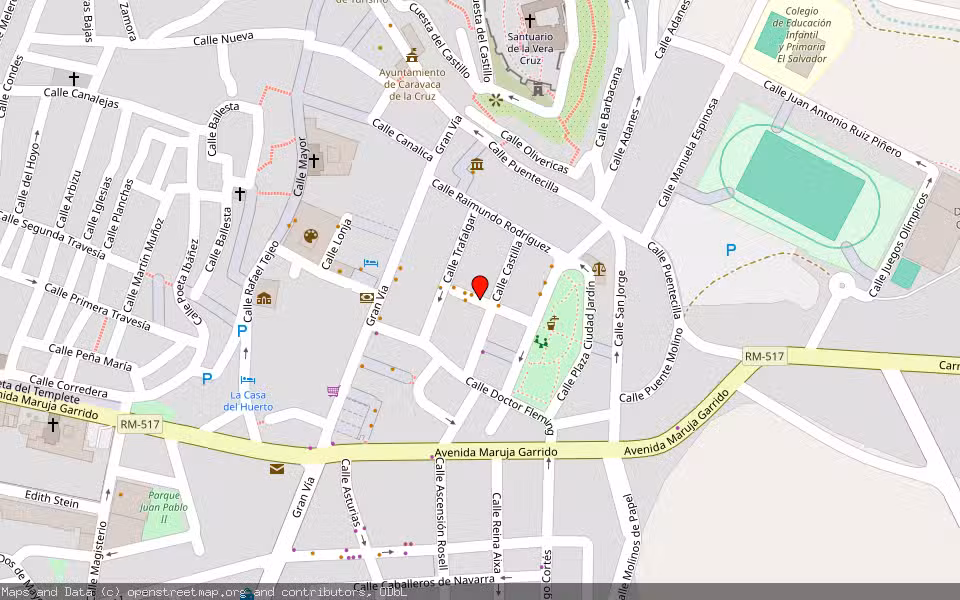Click the hotel bed icon beside Calle Lonja

[370, 263]
